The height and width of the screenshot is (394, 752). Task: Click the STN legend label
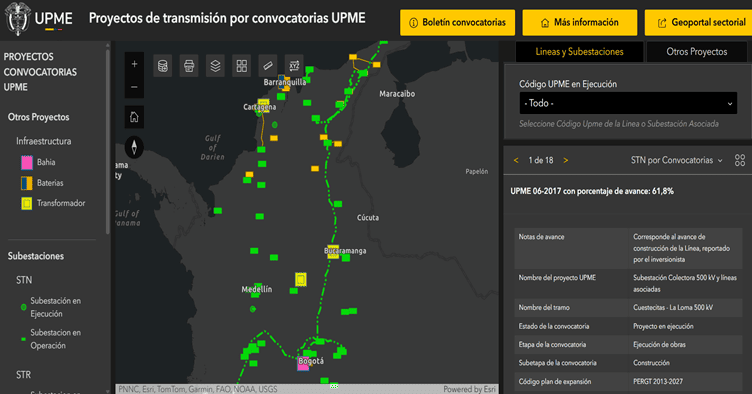[x=24, y=280]
